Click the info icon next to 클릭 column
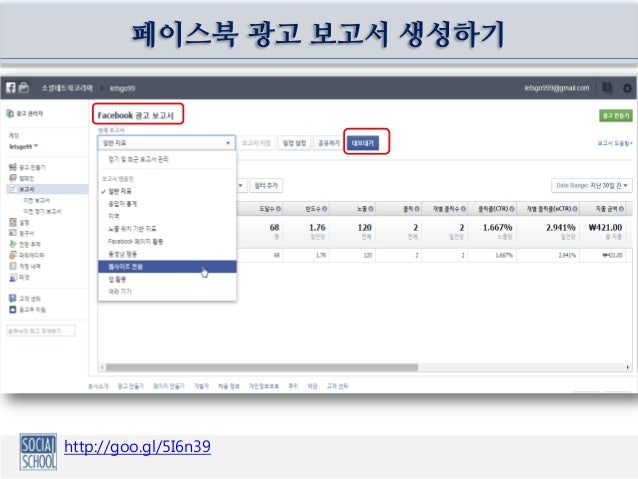638x479 pixels. click(417, 209)
